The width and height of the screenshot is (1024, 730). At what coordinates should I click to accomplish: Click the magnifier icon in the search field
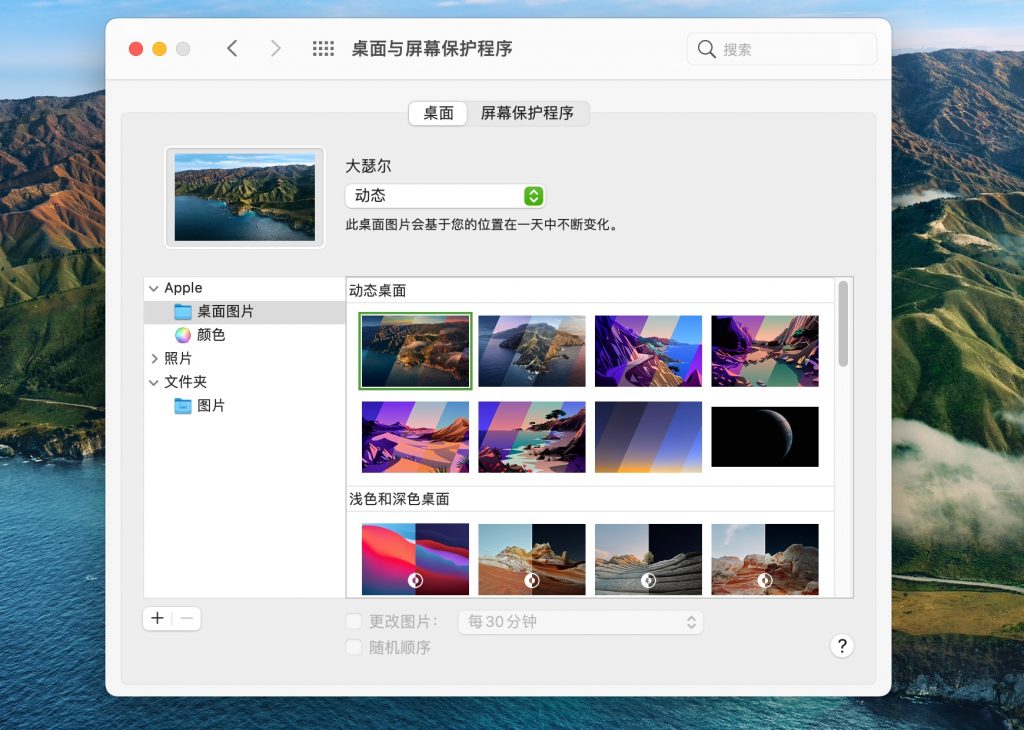click(707, 49)
